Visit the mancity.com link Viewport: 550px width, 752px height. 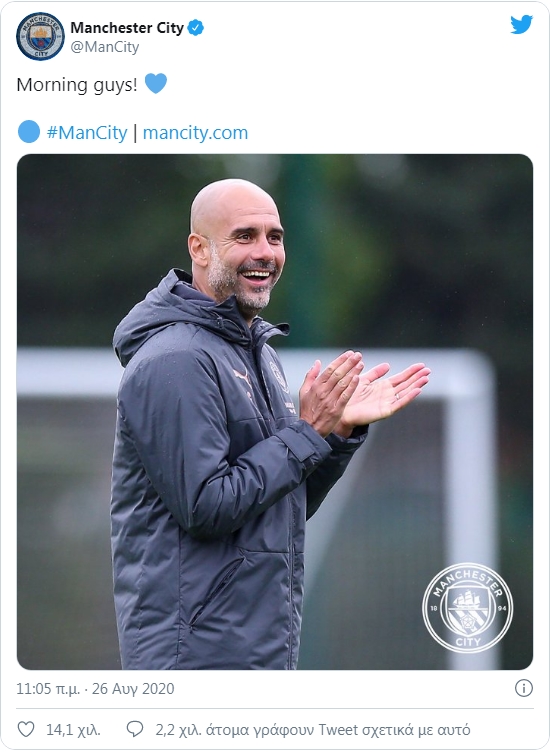pos(195,132)
